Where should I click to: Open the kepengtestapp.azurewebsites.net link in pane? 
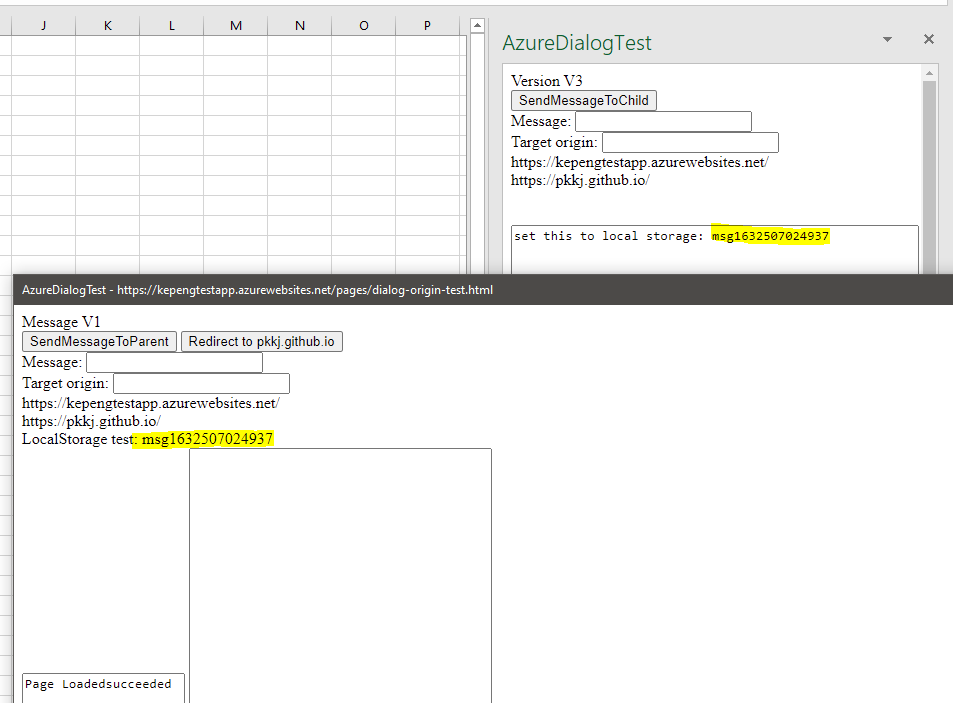pos(640,161)
